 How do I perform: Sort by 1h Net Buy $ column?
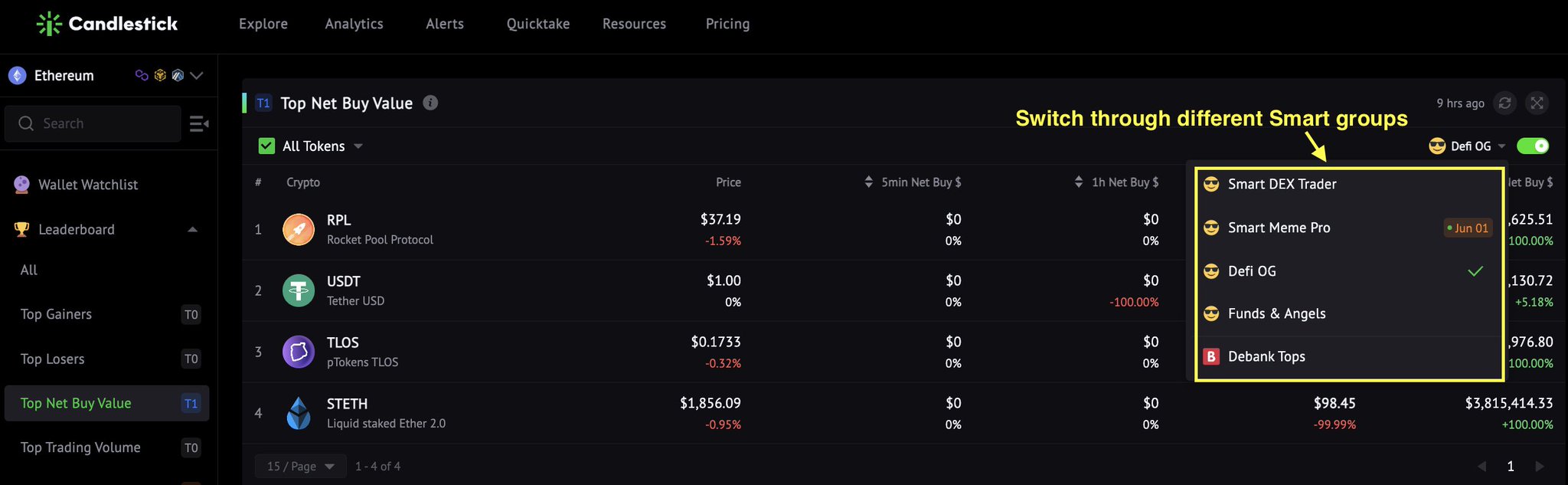[x=1116, y=182]
